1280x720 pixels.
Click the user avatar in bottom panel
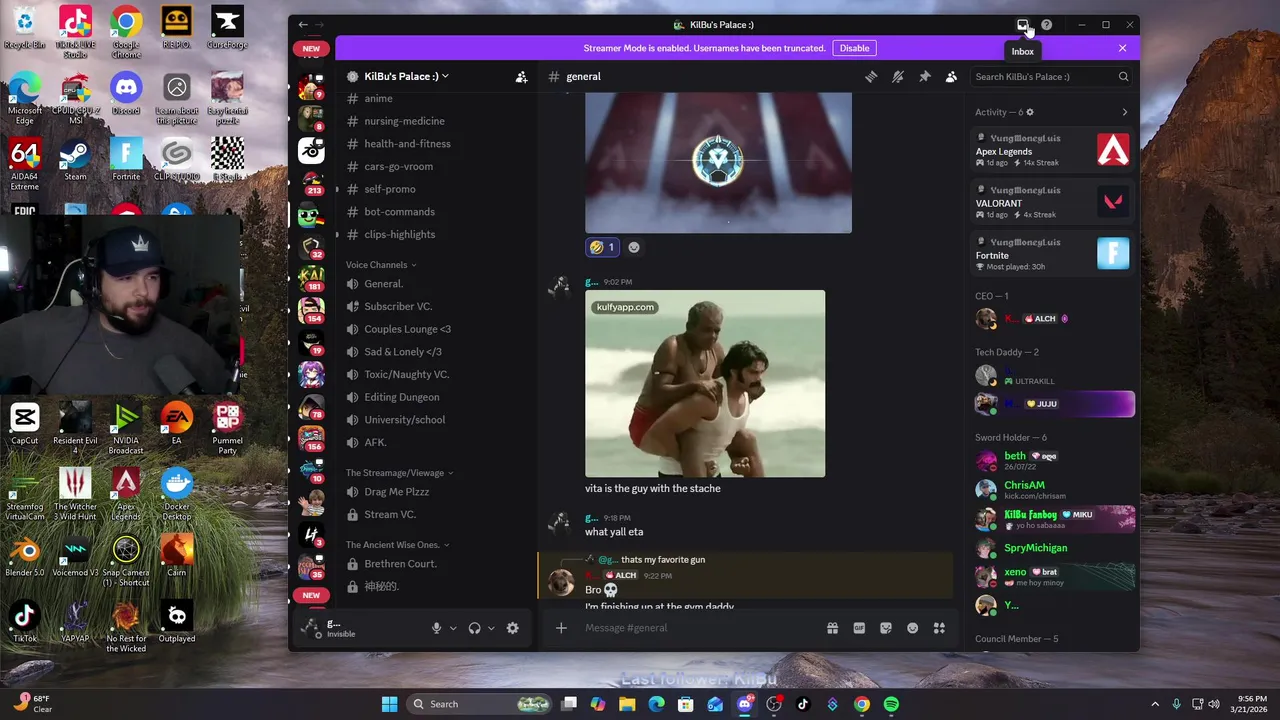[311, 628]
